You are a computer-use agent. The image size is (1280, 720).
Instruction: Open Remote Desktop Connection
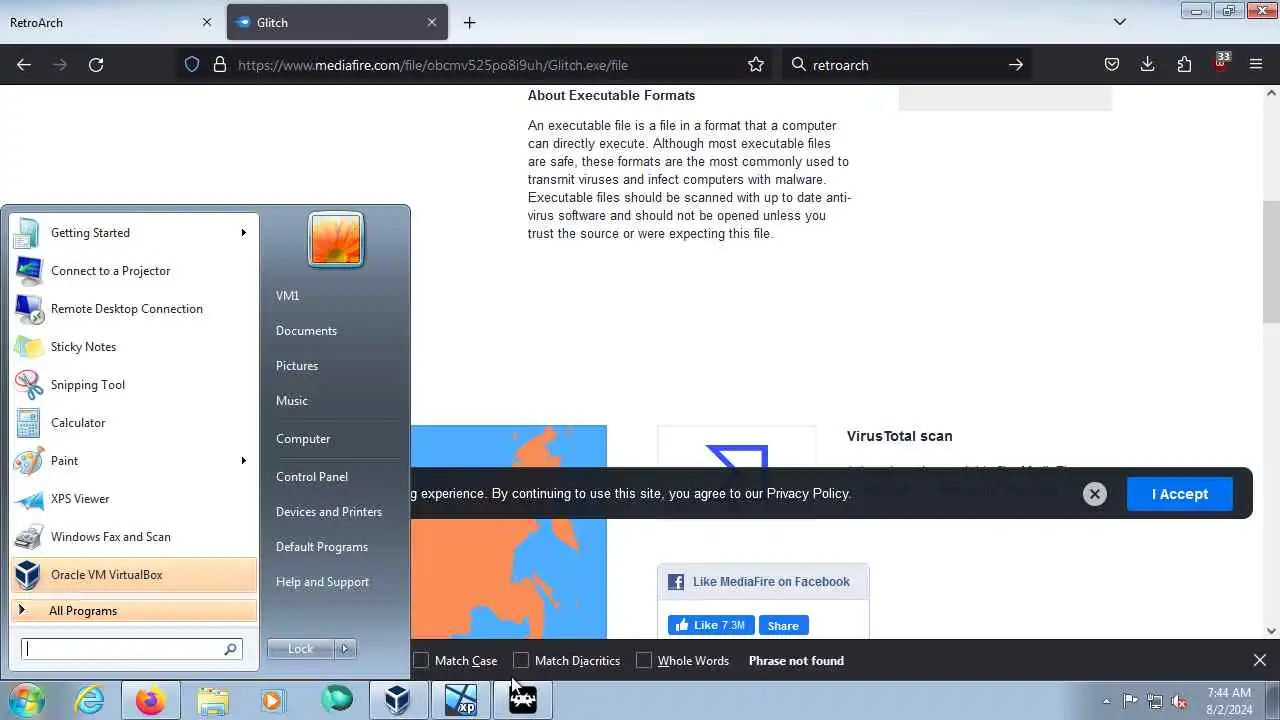(133, 309)
